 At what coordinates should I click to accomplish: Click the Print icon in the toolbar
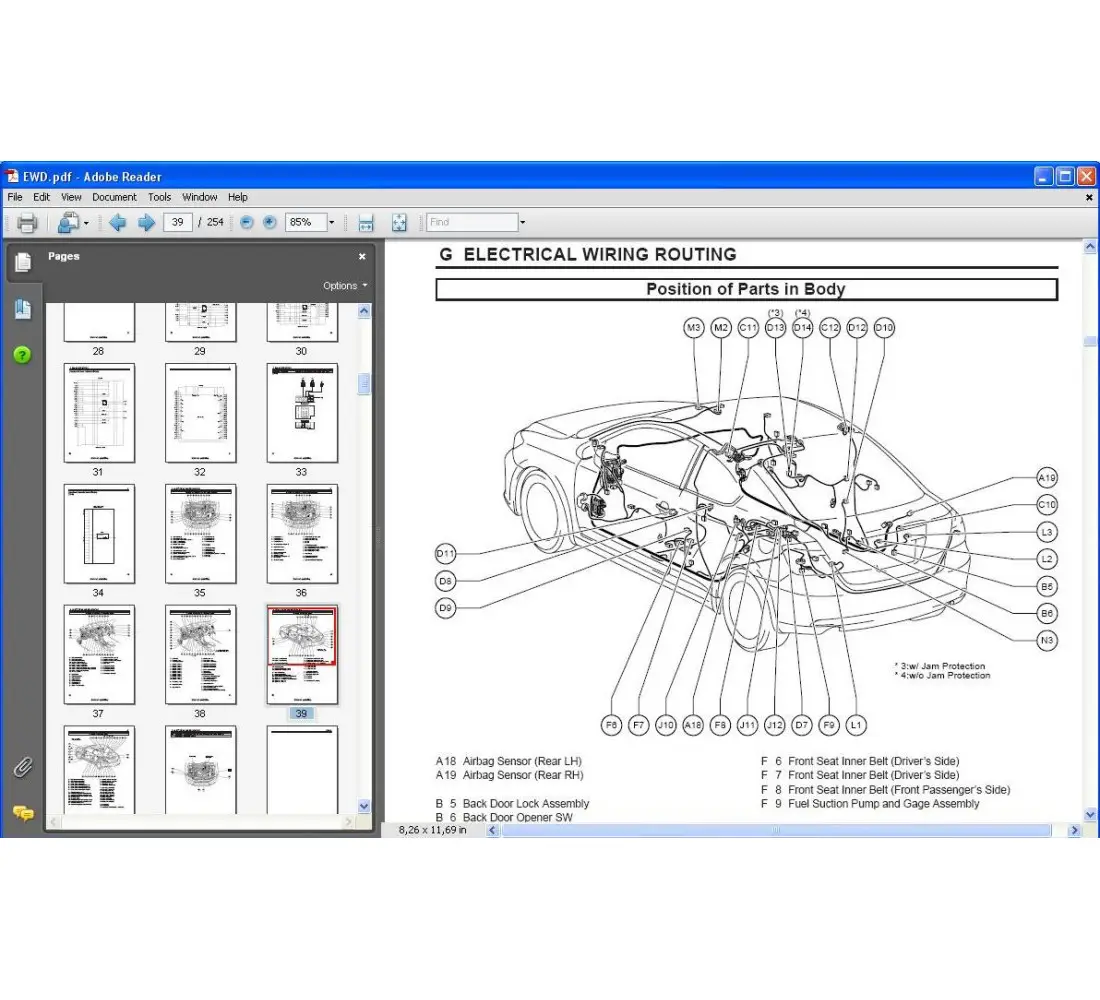click(x=27, y=222)
